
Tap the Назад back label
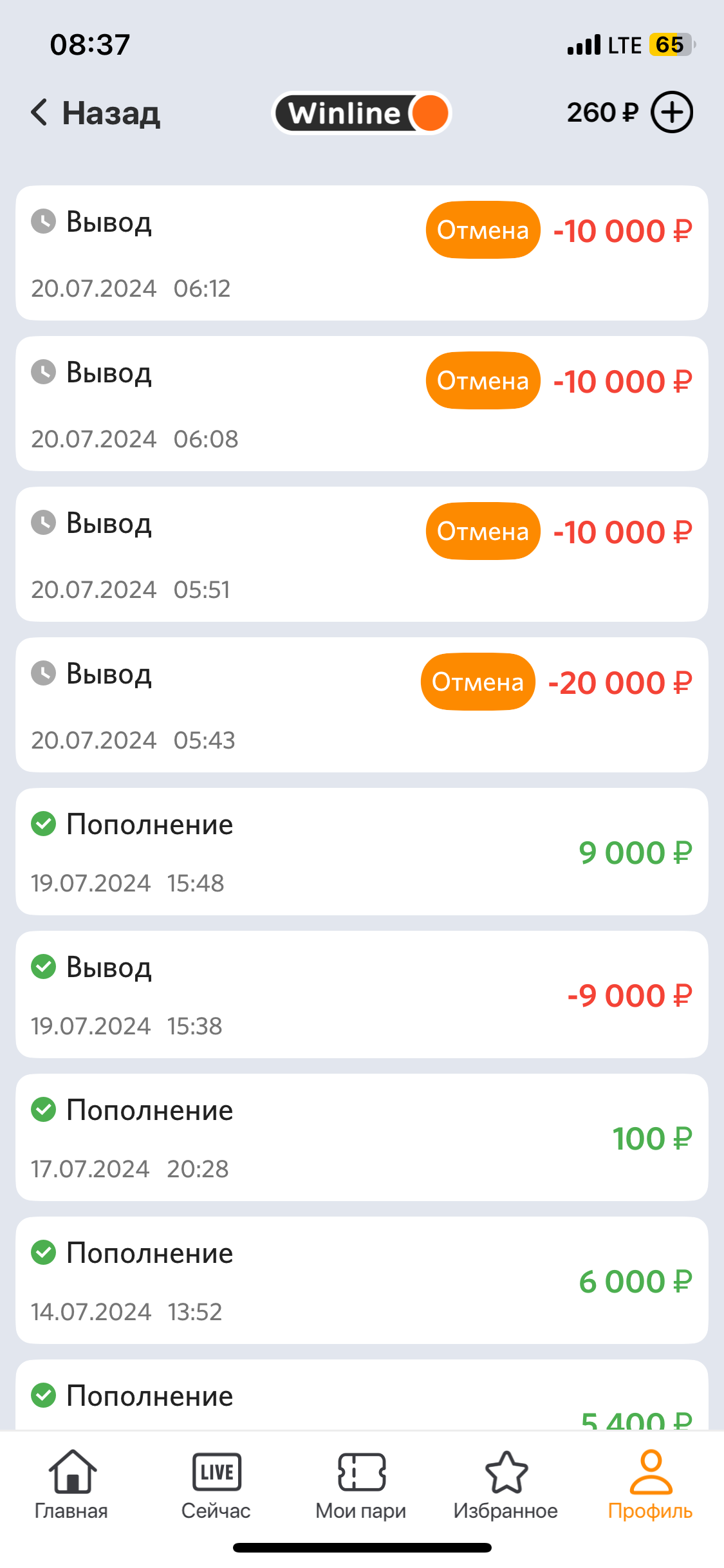tap(111, 113)
